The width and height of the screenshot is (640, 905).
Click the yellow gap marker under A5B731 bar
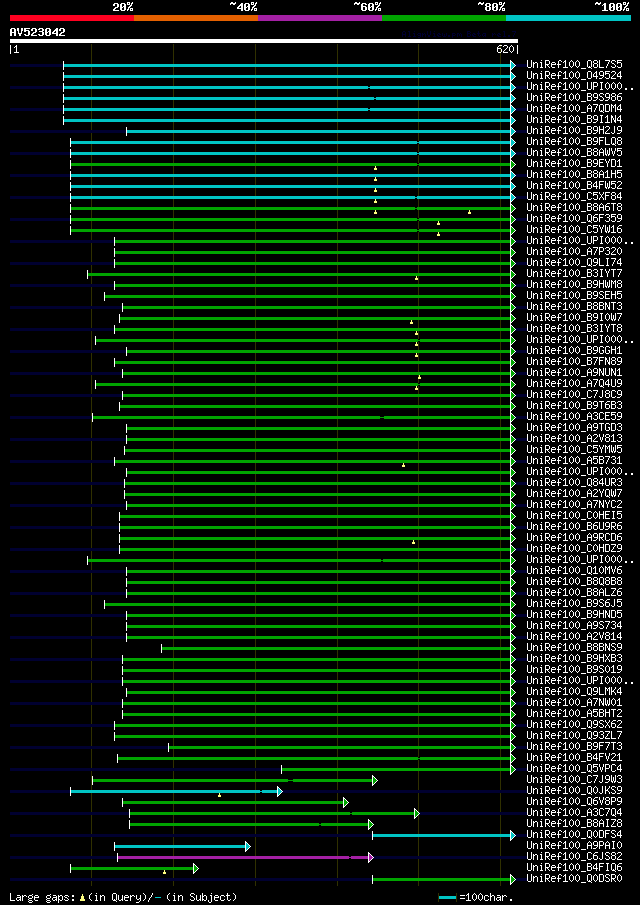coord(403,465)
